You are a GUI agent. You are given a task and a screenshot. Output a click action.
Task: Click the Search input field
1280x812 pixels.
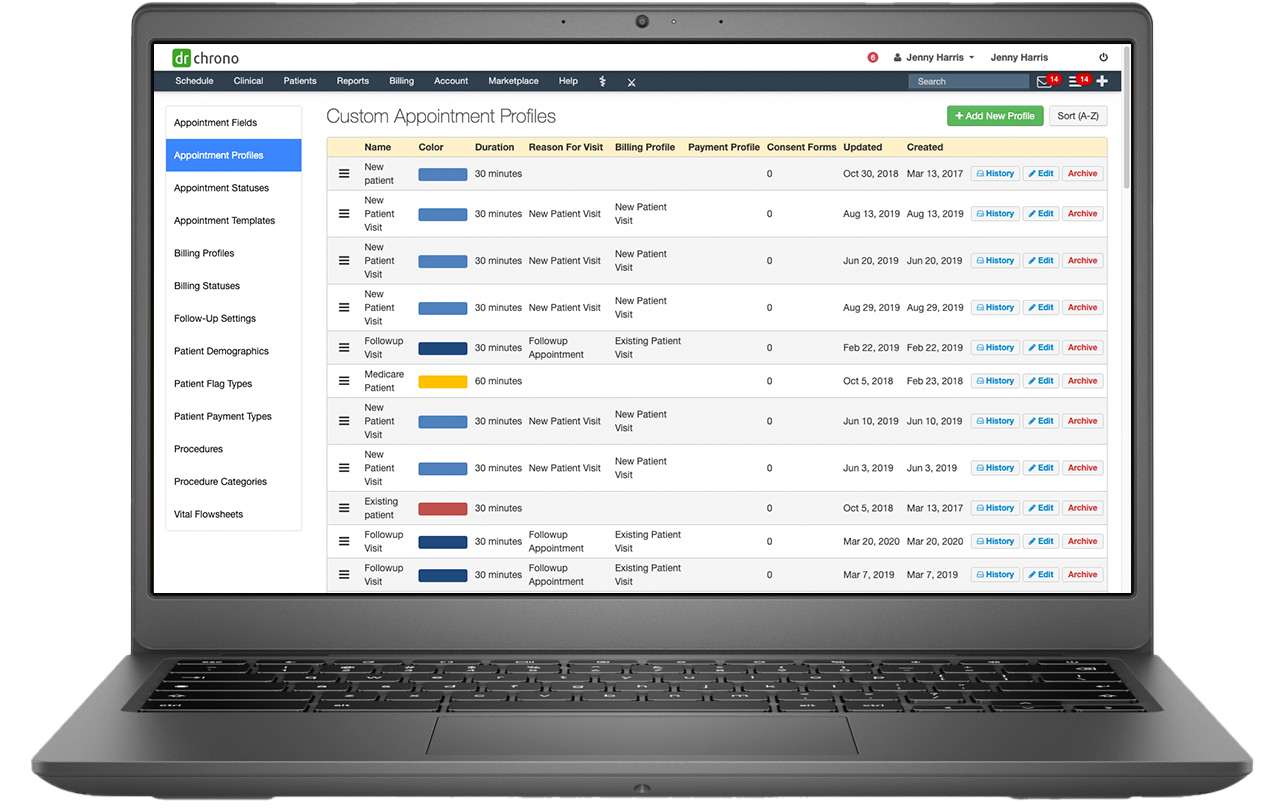[x=967, y=82]
